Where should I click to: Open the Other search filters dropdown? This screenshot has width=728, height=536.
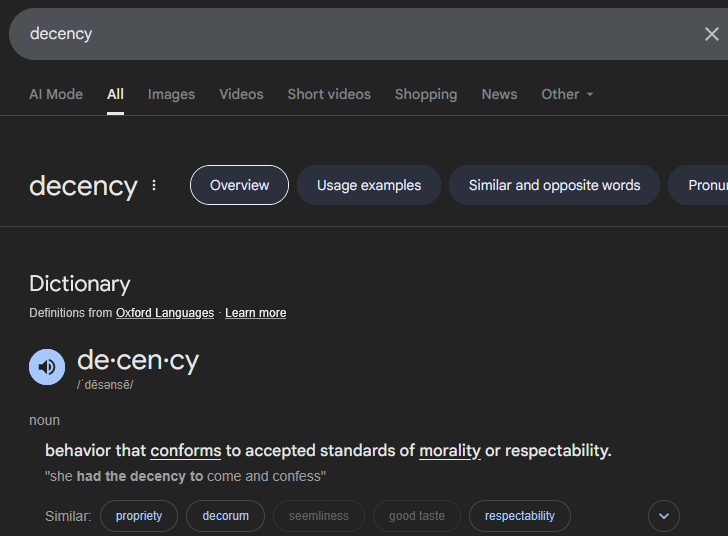[x=567, y=94]
